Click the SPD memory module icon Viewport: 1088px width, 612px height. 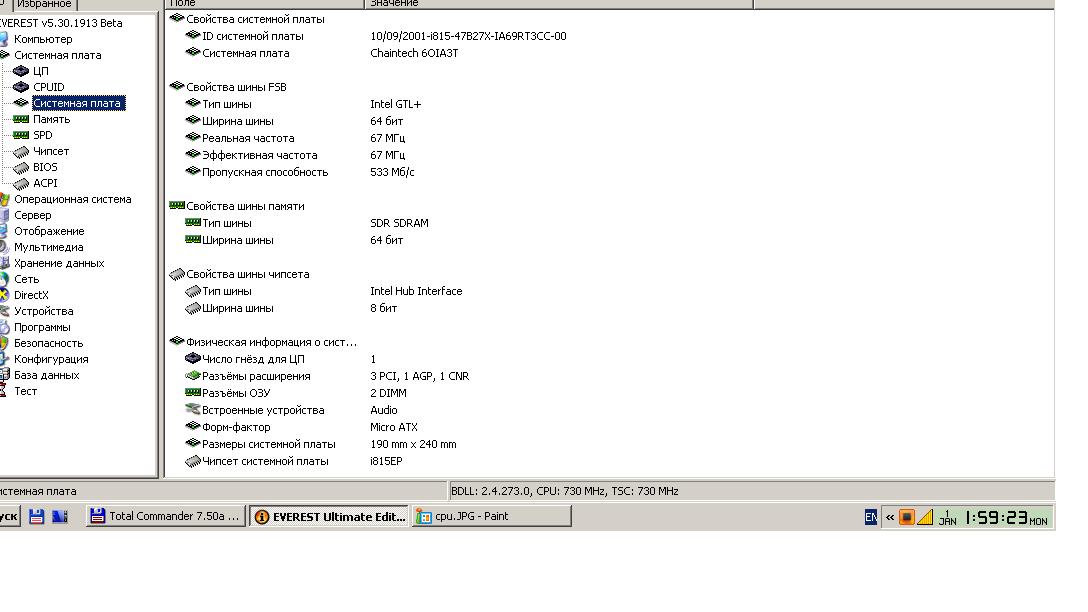point(21,135)
